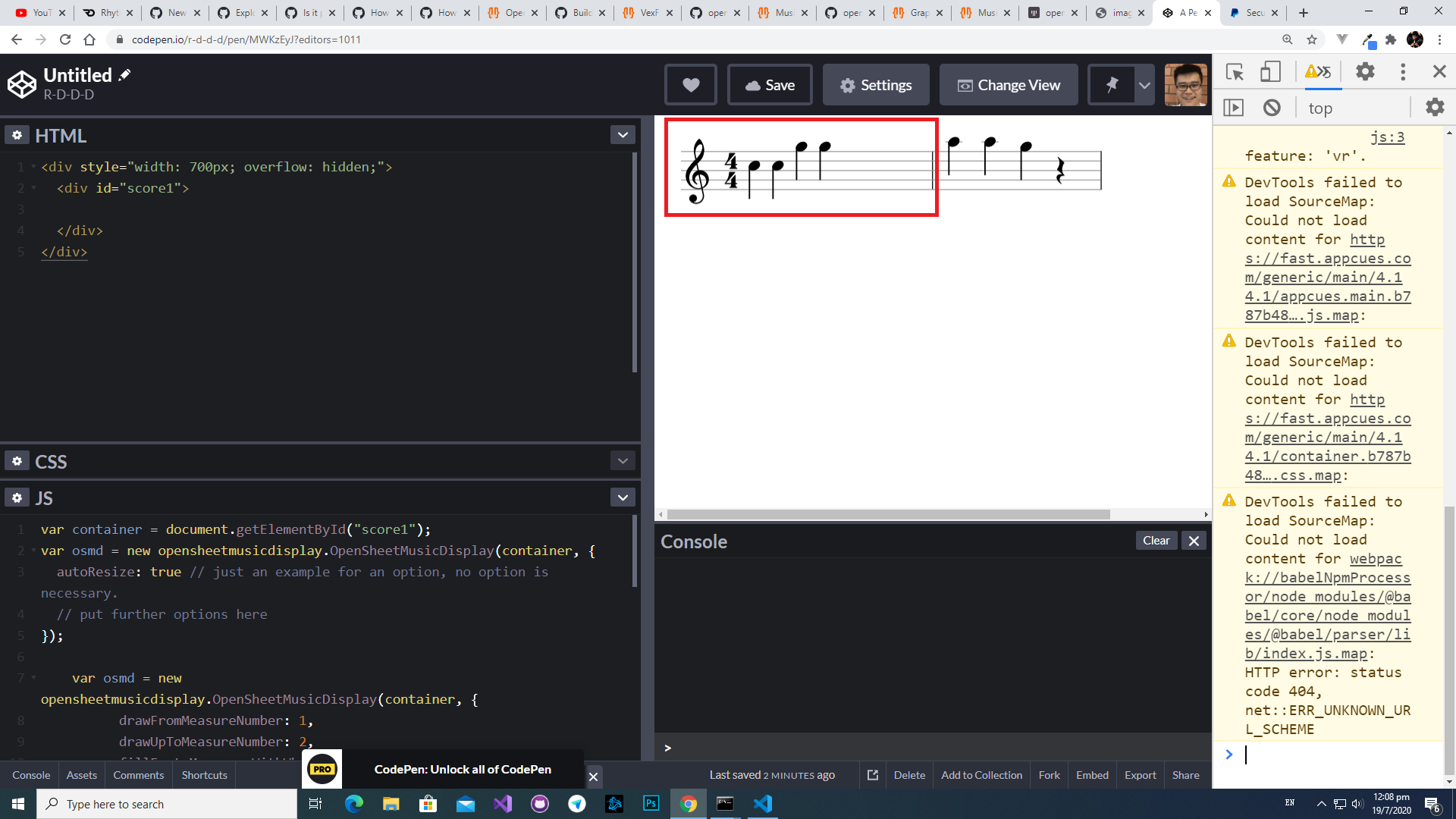Expand the CSS editor dropdown menu
The width and height of the screenshot is (1456, 819).
click(x=623, y=461)
